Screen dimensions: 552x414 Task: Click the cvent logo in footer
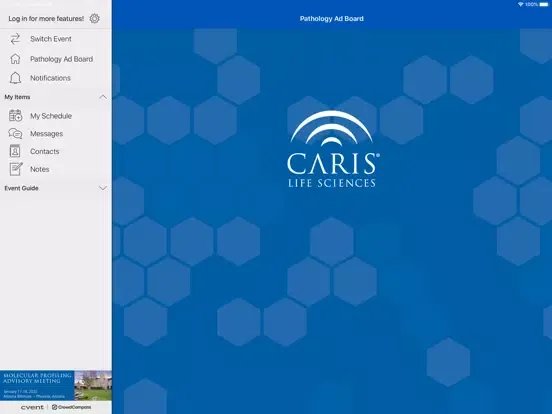(x=32, y=407)
